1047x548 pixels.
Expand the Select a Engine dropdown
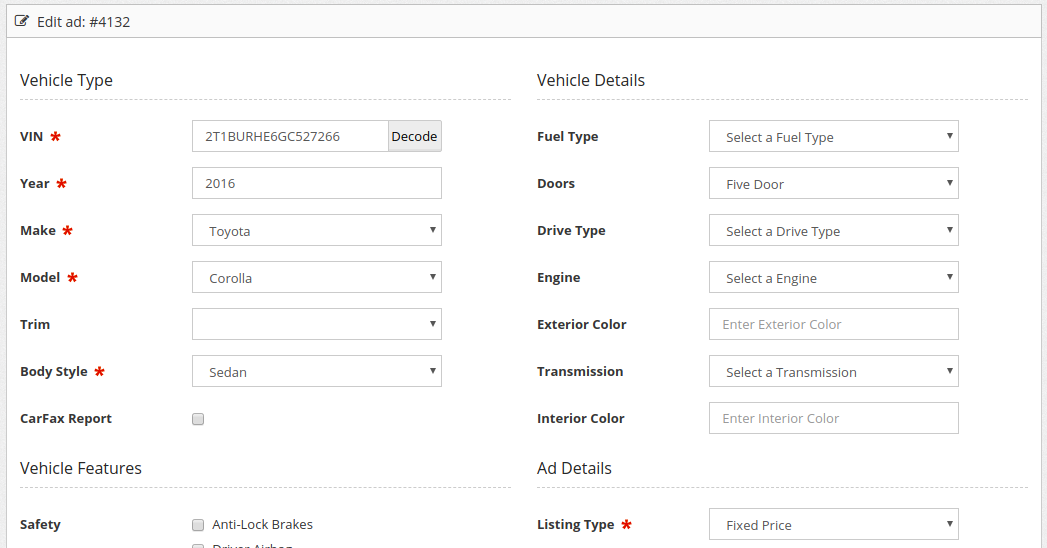pos(833,278)
